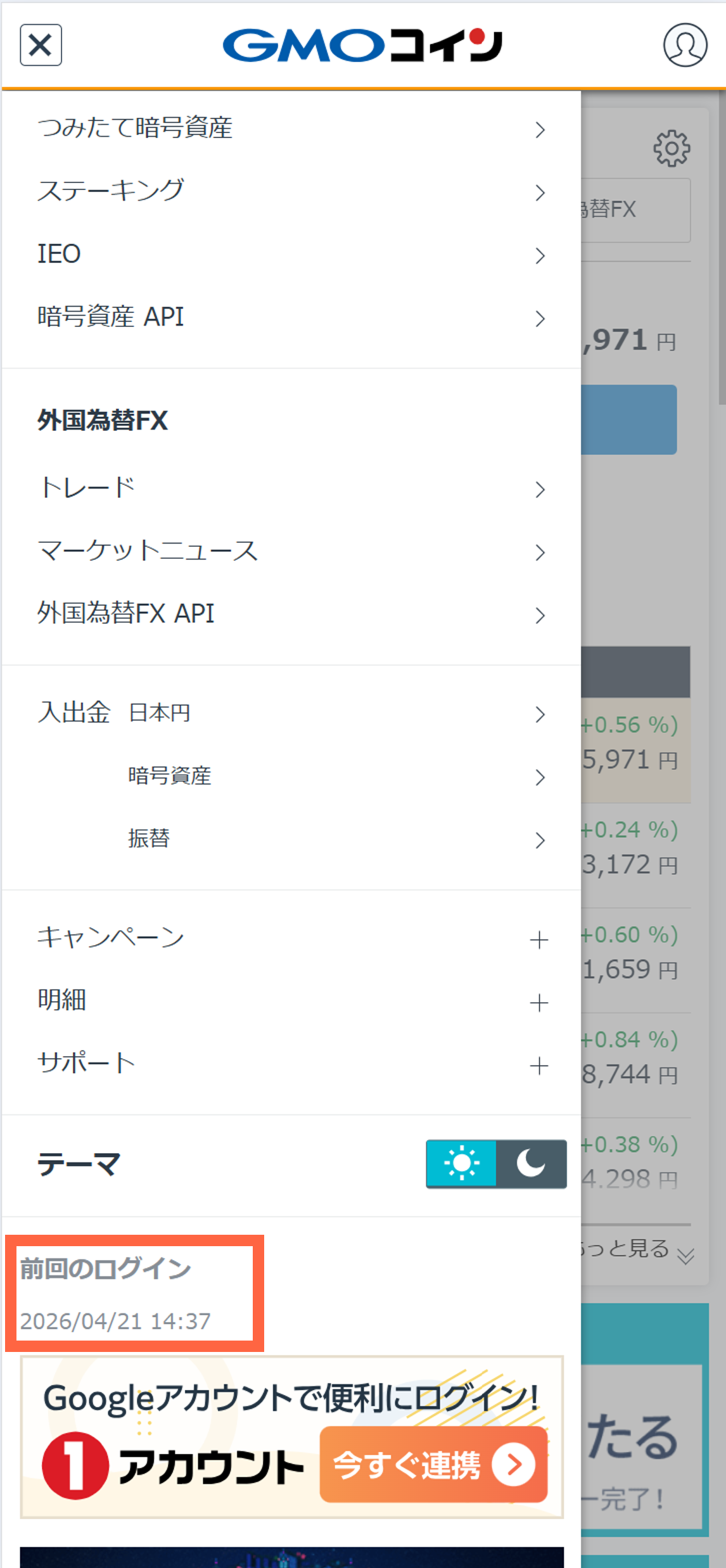The image size is (726, 1568).
Task: Switch theme to light sun mode
Action: pyautogui.click(x=461, y=1163)
